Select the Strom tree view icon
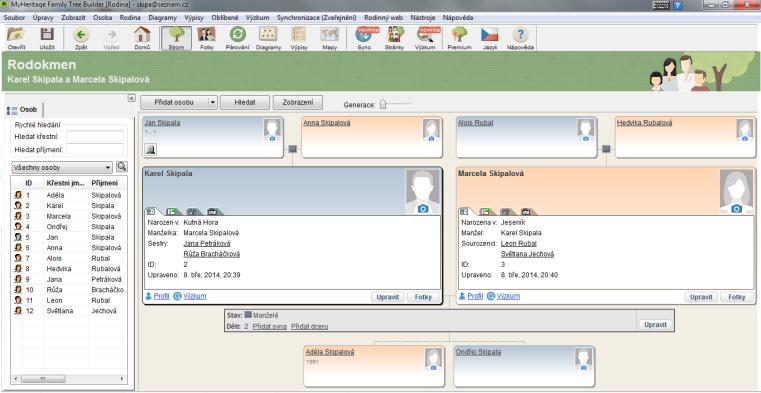The width and height of the screenshot is (761, 393). click(176, 38)
